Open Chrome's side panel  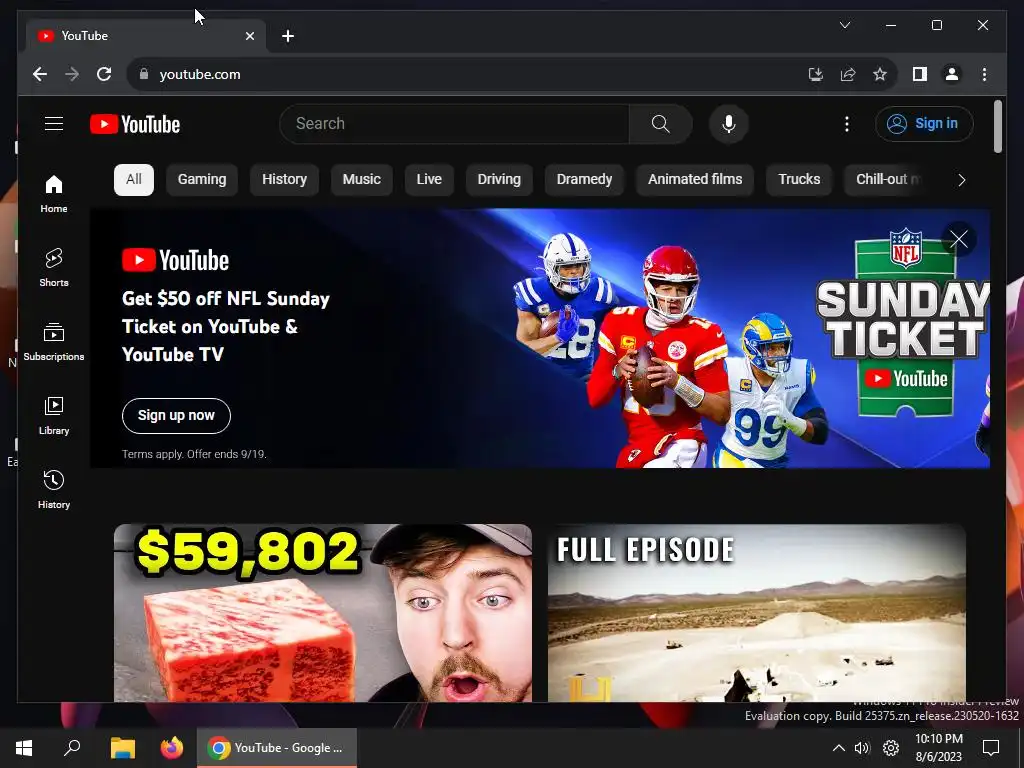pyautogui.click(x=920, y=74)
